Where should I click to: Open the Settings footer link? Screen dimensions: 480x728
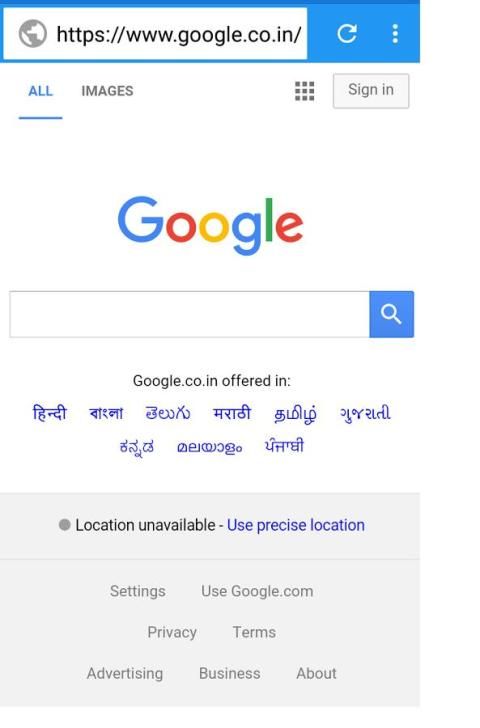[137, 591]
